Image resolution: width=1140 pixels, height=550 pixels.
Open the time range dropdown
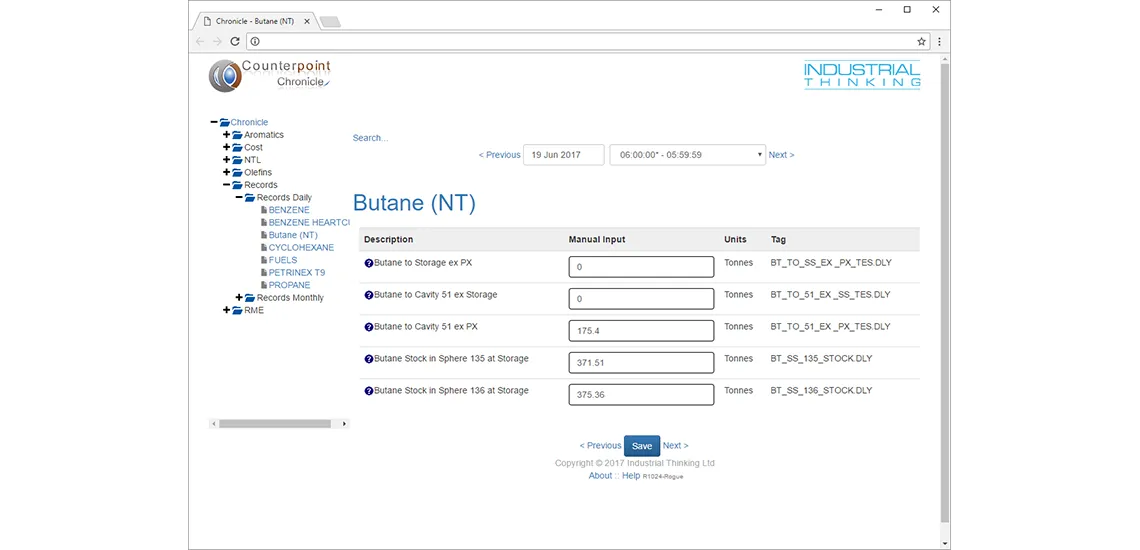687,155
